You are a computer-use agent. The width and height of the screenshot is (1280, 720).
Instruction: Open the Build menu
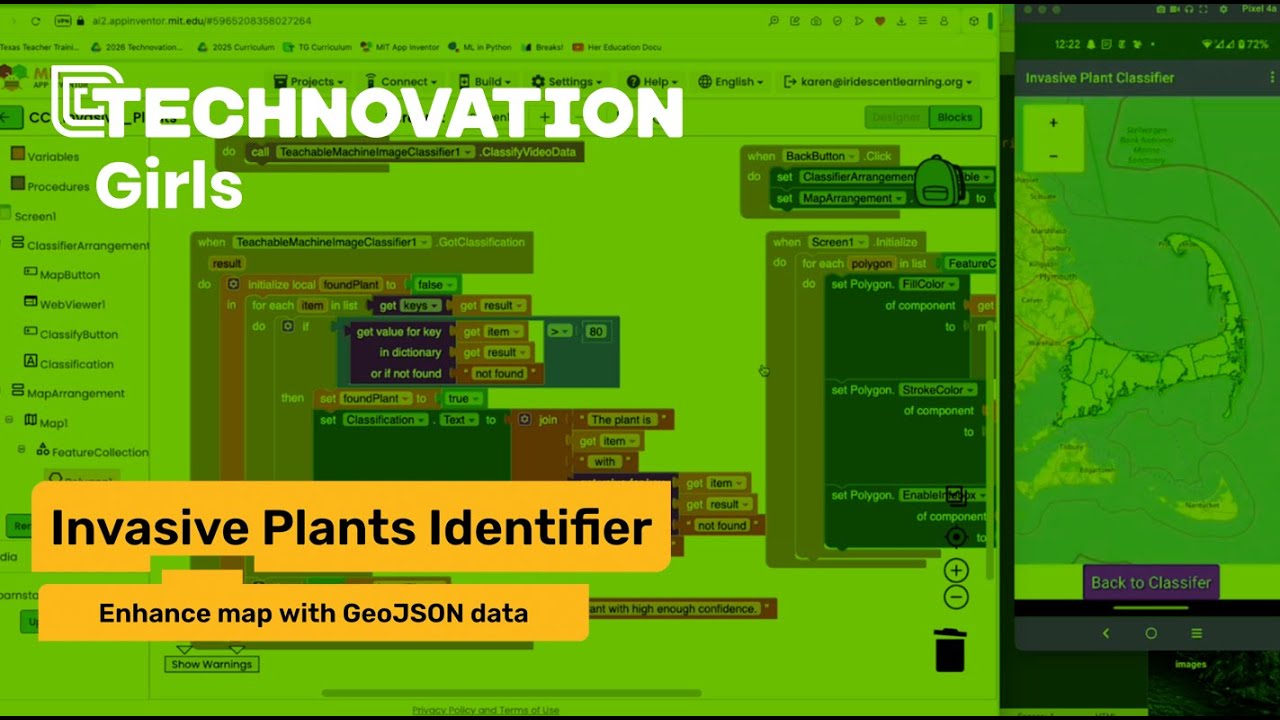[x=486, y=82]
